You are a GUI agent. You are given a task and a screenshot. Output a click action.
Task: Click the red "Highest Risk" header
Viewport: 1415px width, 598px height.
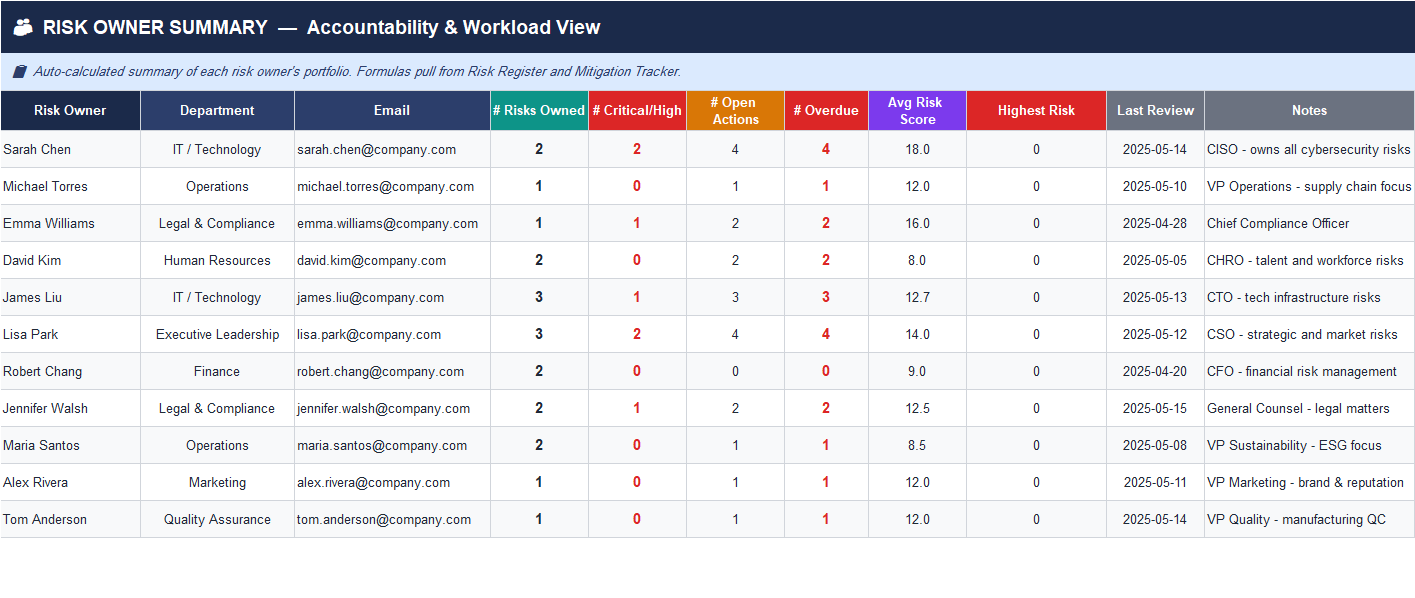1036,110
